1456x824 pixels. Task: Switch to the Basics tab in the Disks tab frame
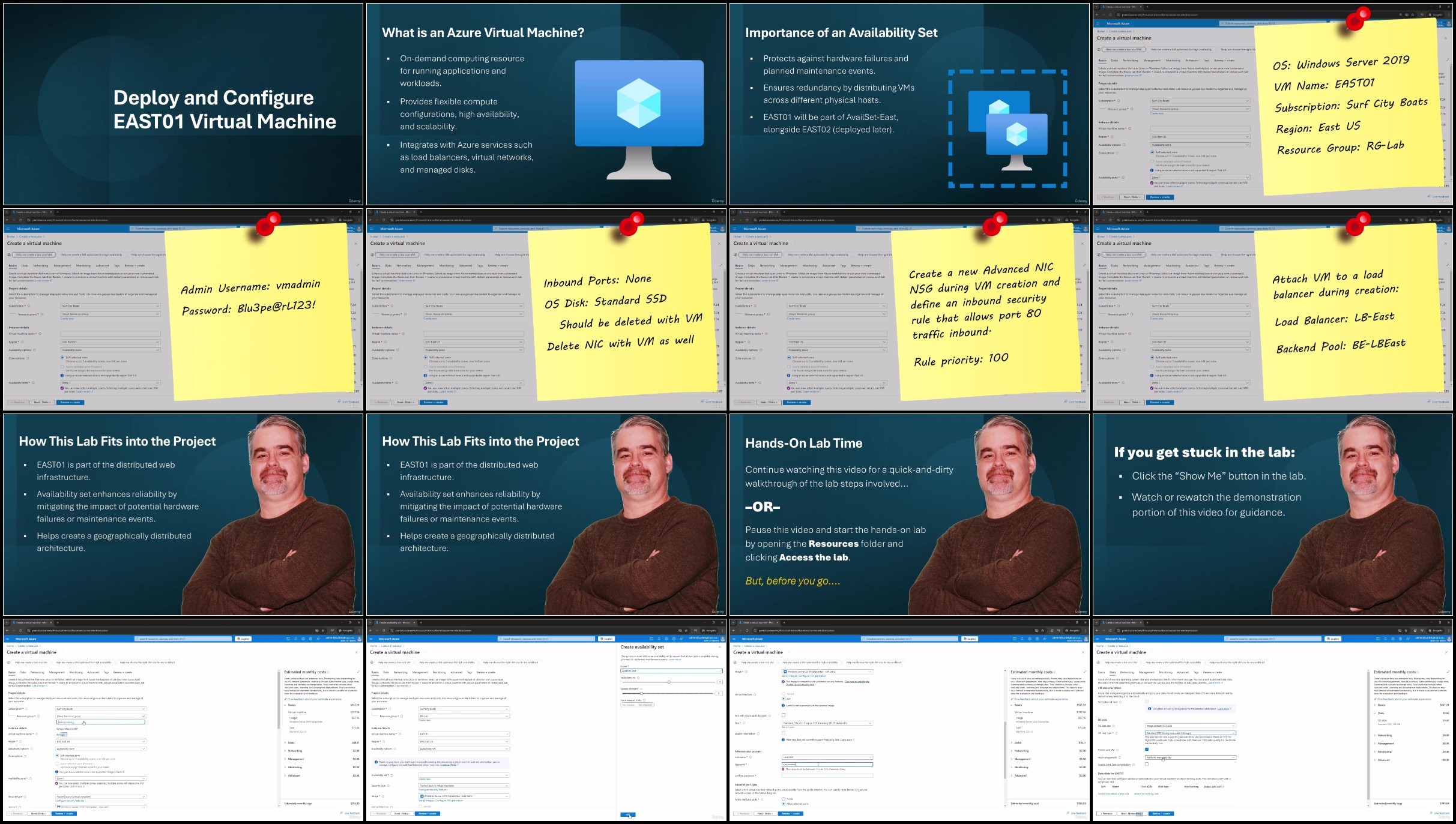pyautogui.click(x=1101, y=672)
